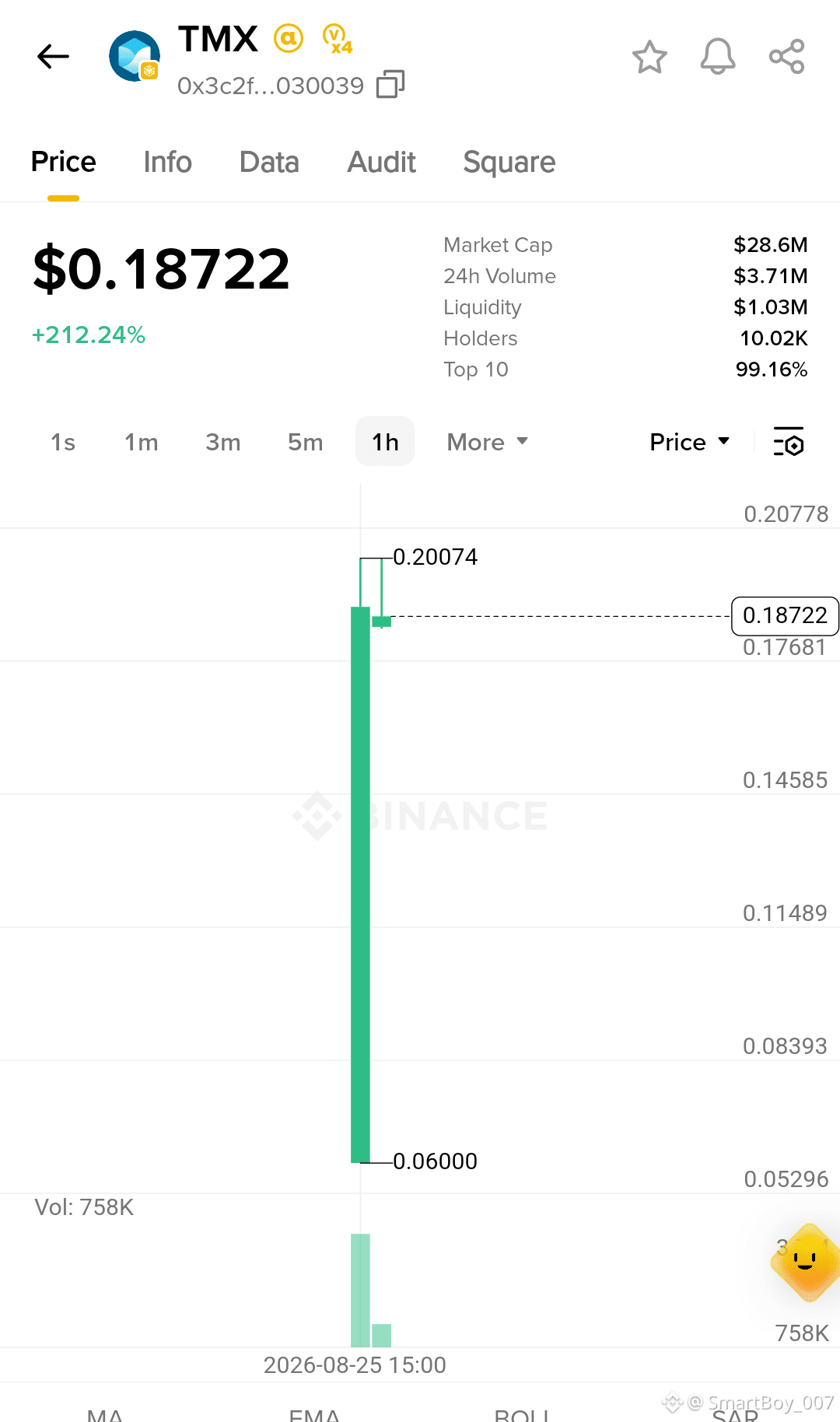Select the 1m chart interval
Image resolution: width=840 pixels, height=1422 pixels.
(x=141, y=442)
